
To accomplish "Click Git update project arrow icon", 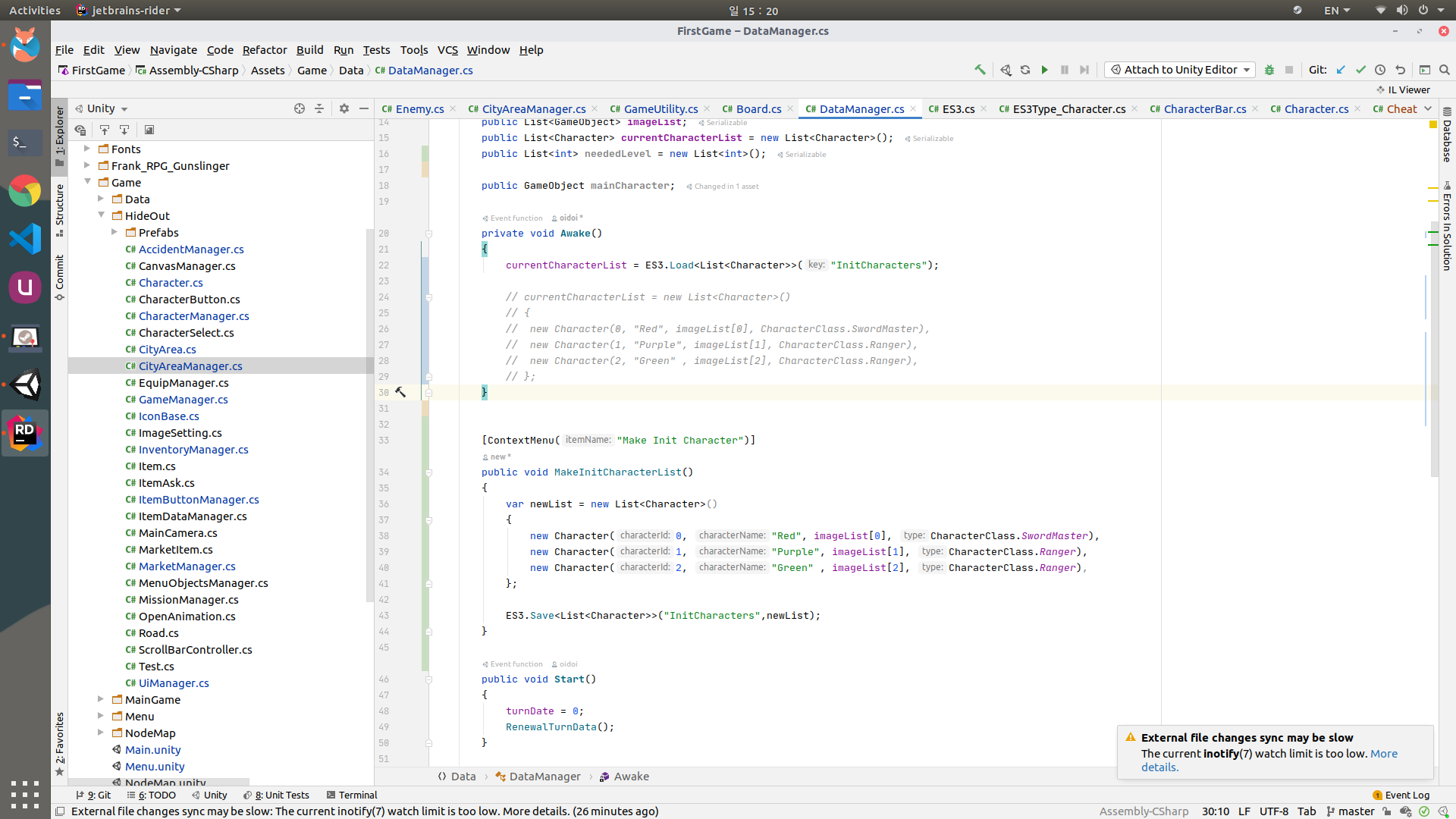I will point(1341,70).
